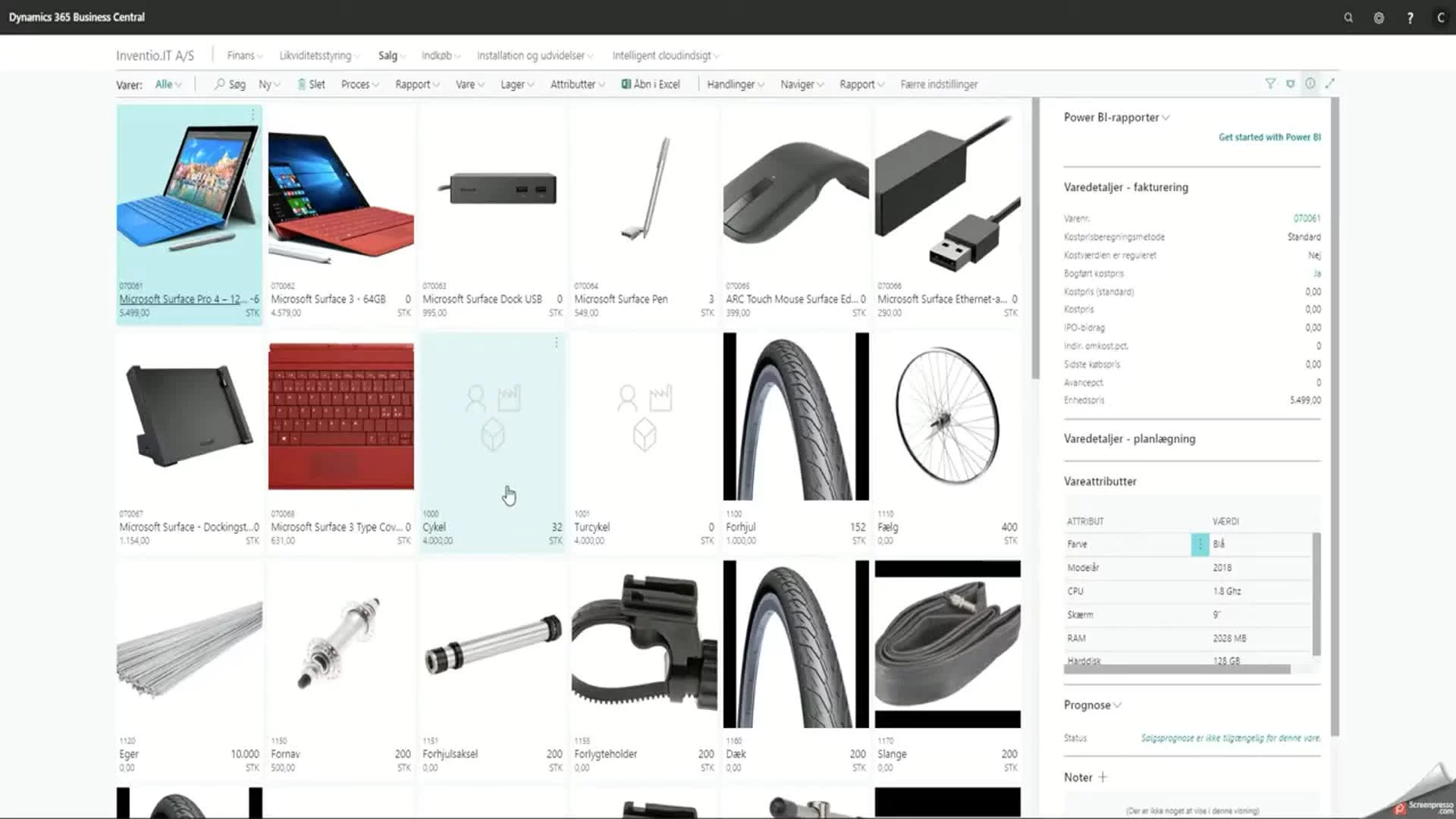Expand the Lager dropdown

point(517,84)
